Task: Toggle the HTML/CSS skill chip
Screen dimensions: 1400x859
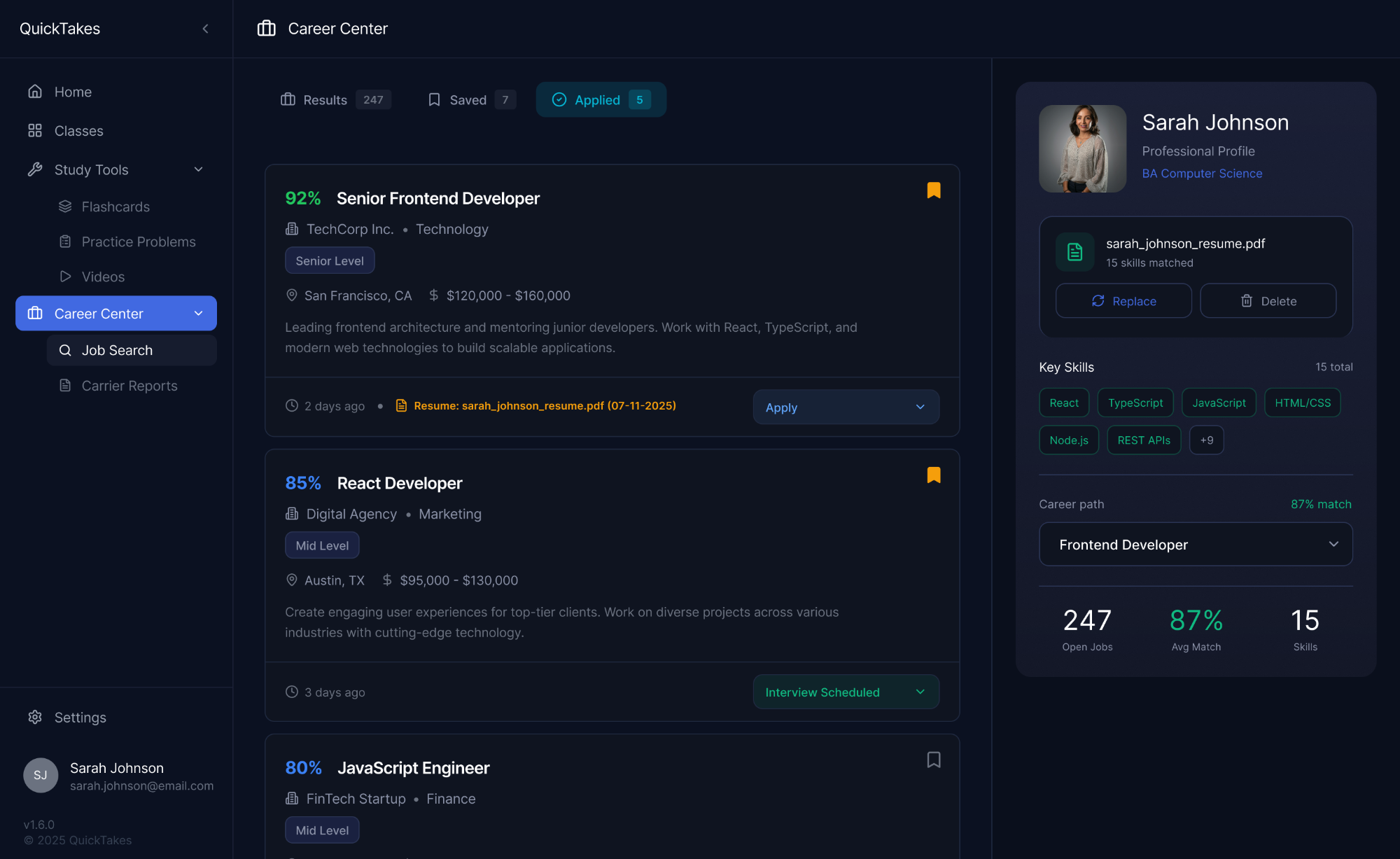Action: (1303, 403)
